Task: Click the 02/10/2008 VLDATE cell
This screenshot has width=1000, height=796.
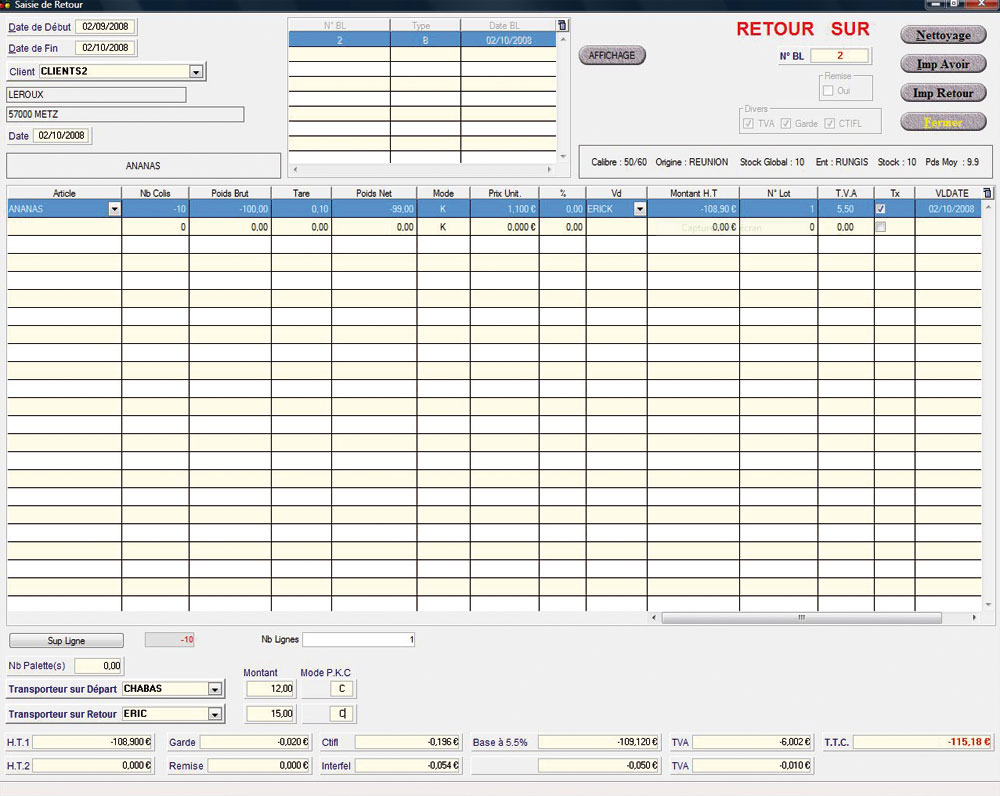Action: point(948,209)
